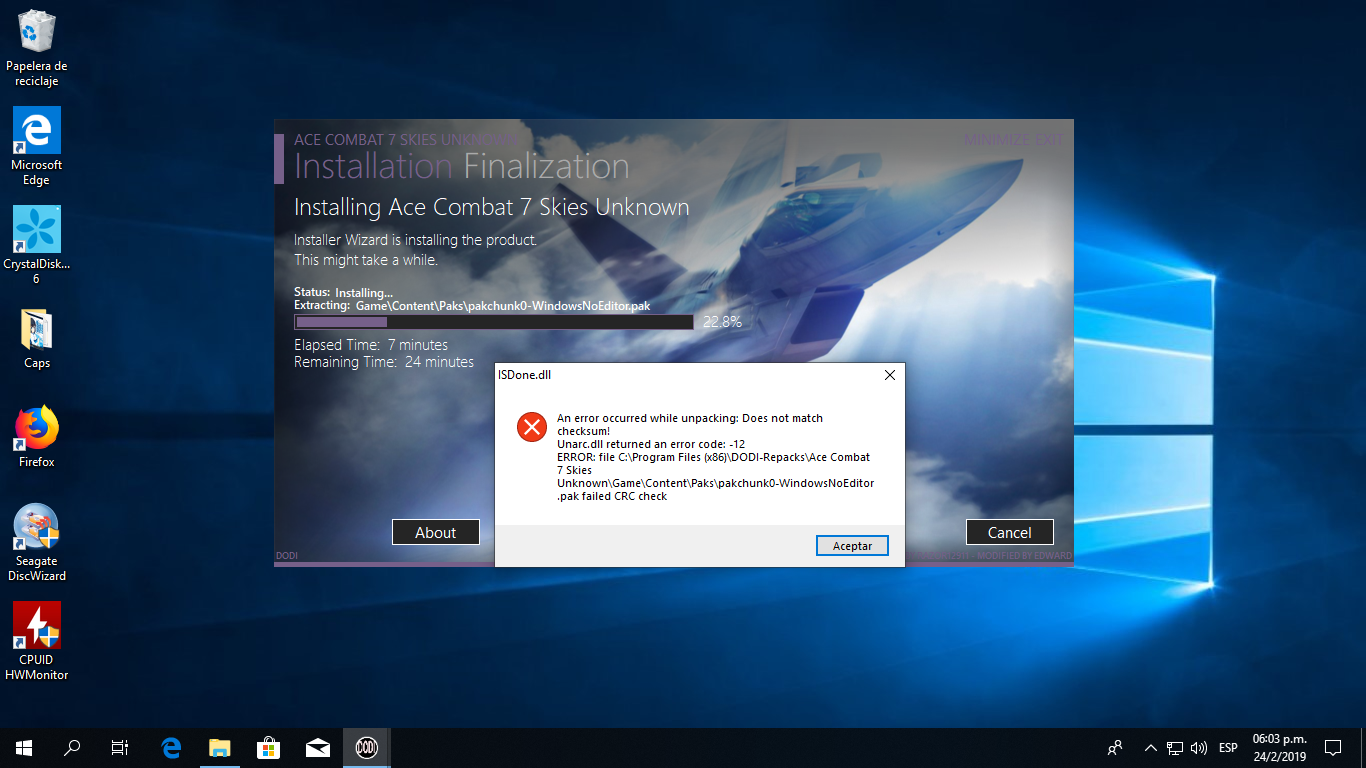Click the EXIT link on the installer
Viewport: 1366px width, 768px height.
(1047, 139)
